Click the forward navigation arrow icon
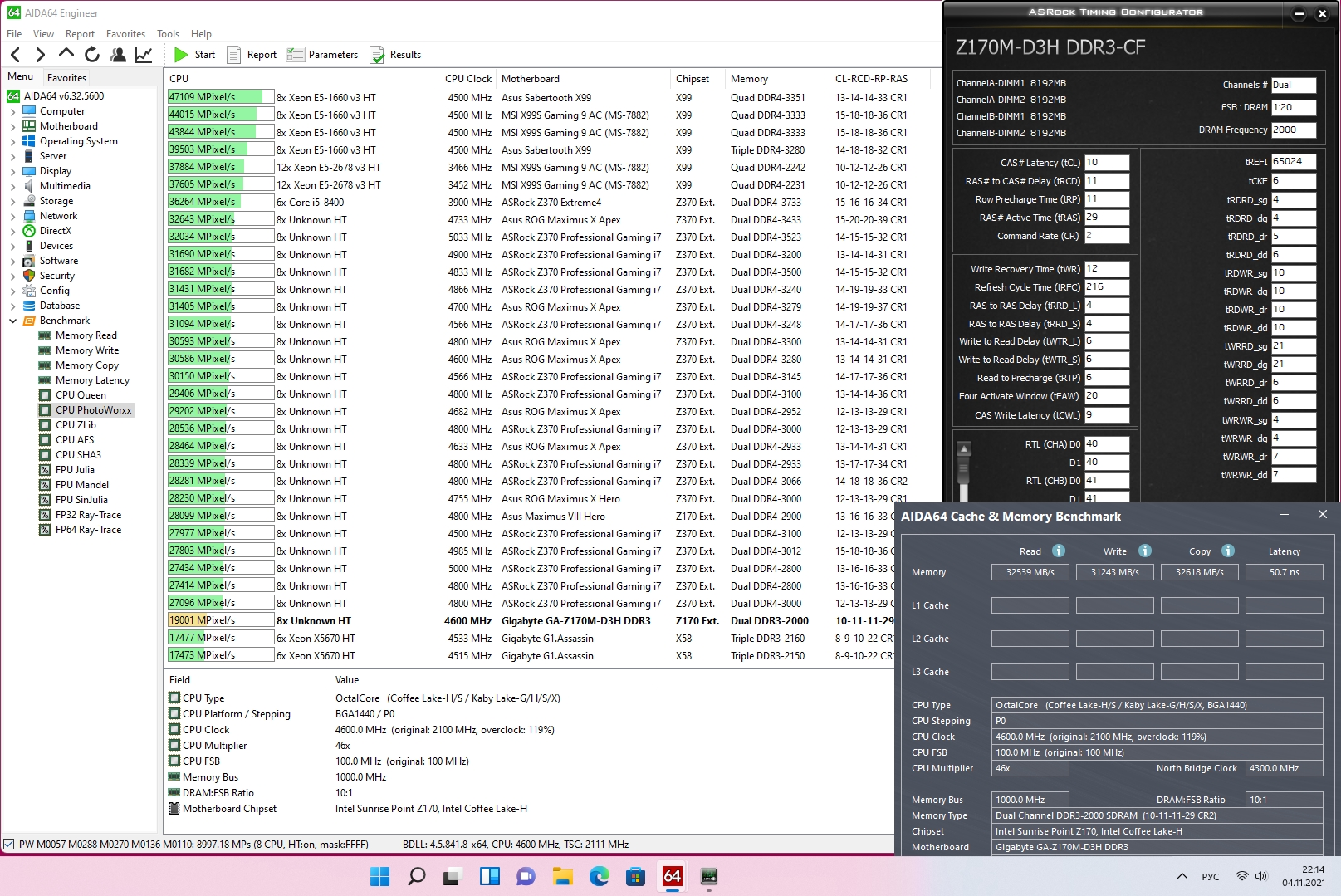The height and width of the screenshot is (896, 1341). coord(40,55)
